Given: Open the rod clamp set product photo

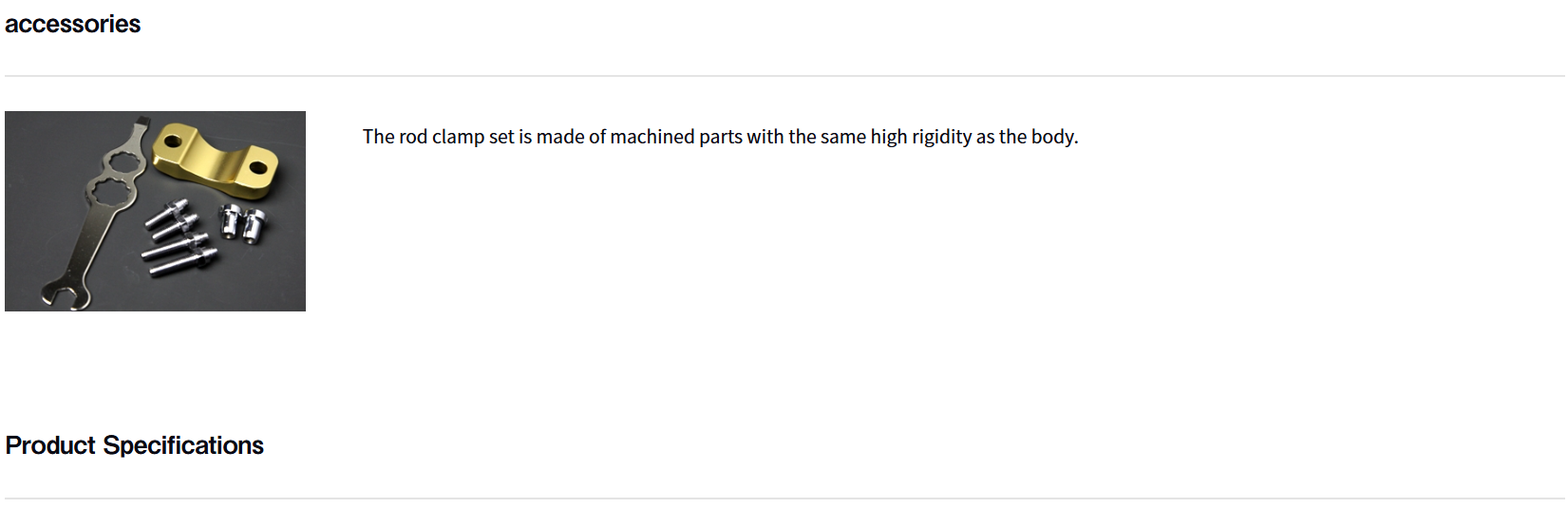Looking at the screenshot, I should pyautogui.click(x=155, y=211).
